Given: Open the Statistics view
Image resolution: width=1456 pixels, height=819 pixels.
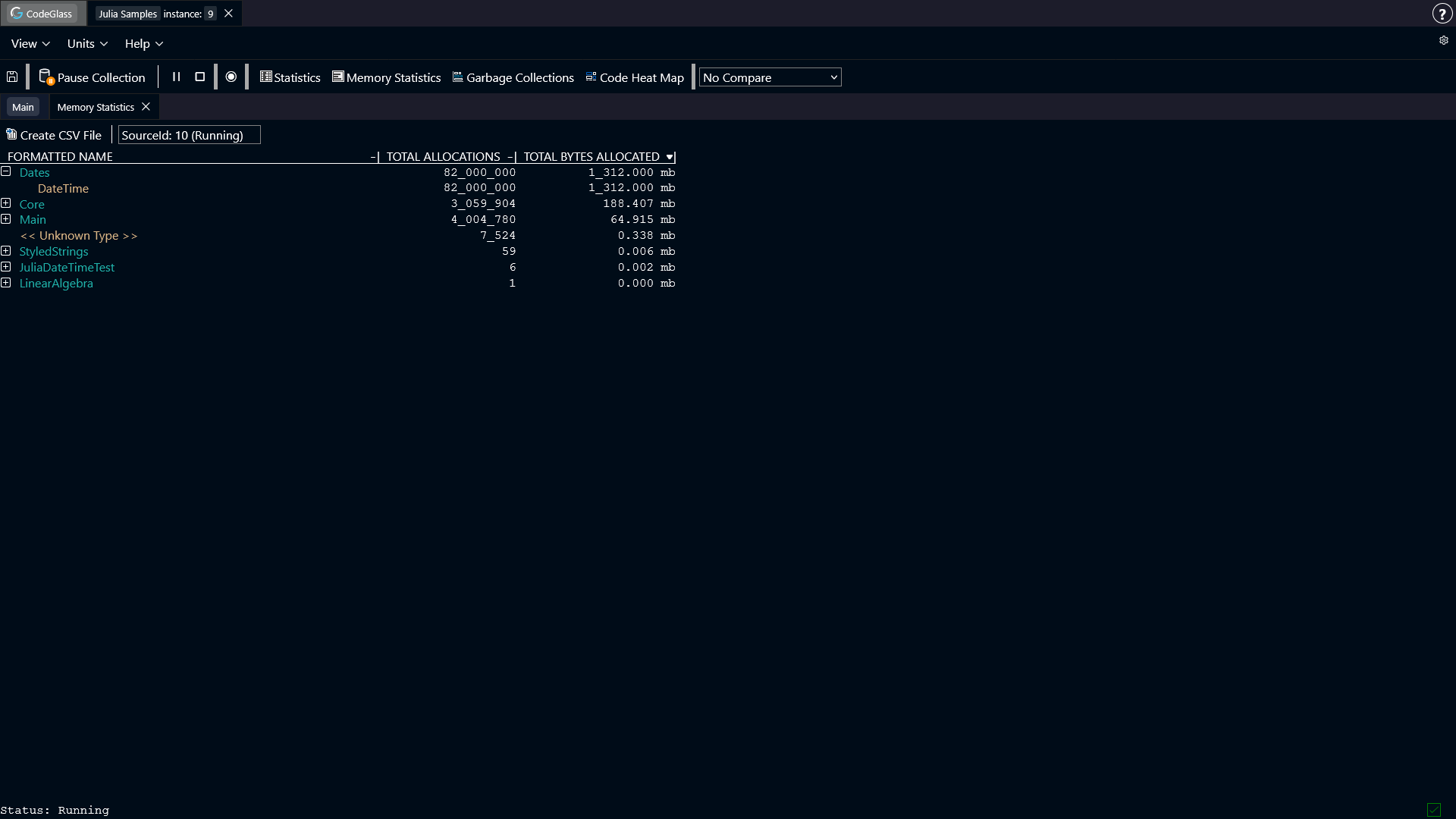Looking at the screenshot, I should 290,77.
